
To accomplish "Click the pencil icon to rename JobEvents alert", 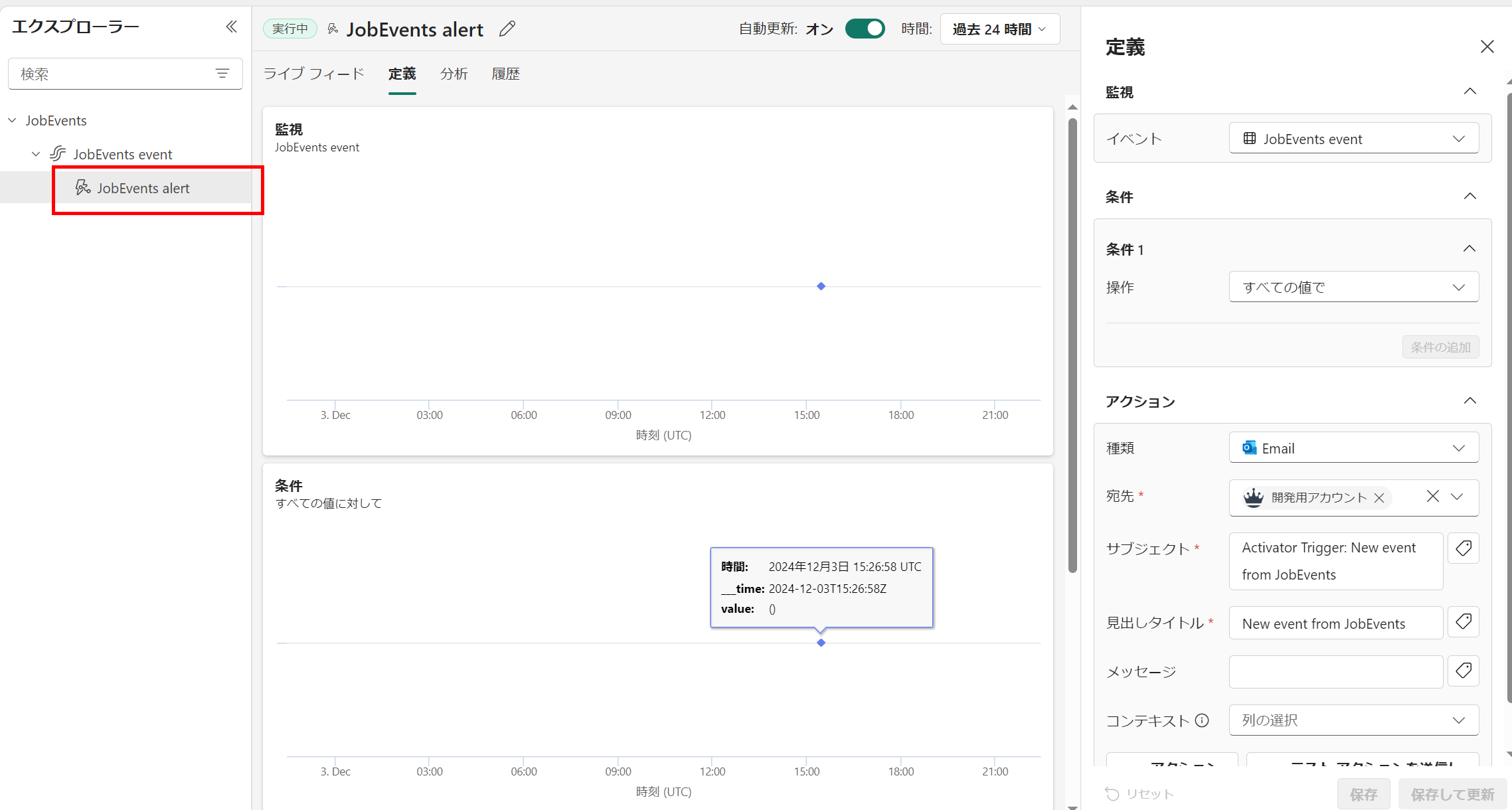I will [x=507, y=29].
